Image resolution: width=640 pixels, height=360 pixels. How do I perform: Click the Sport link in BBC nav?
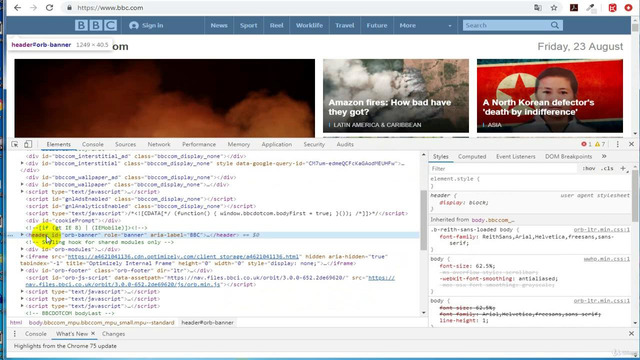pos(249,25)
